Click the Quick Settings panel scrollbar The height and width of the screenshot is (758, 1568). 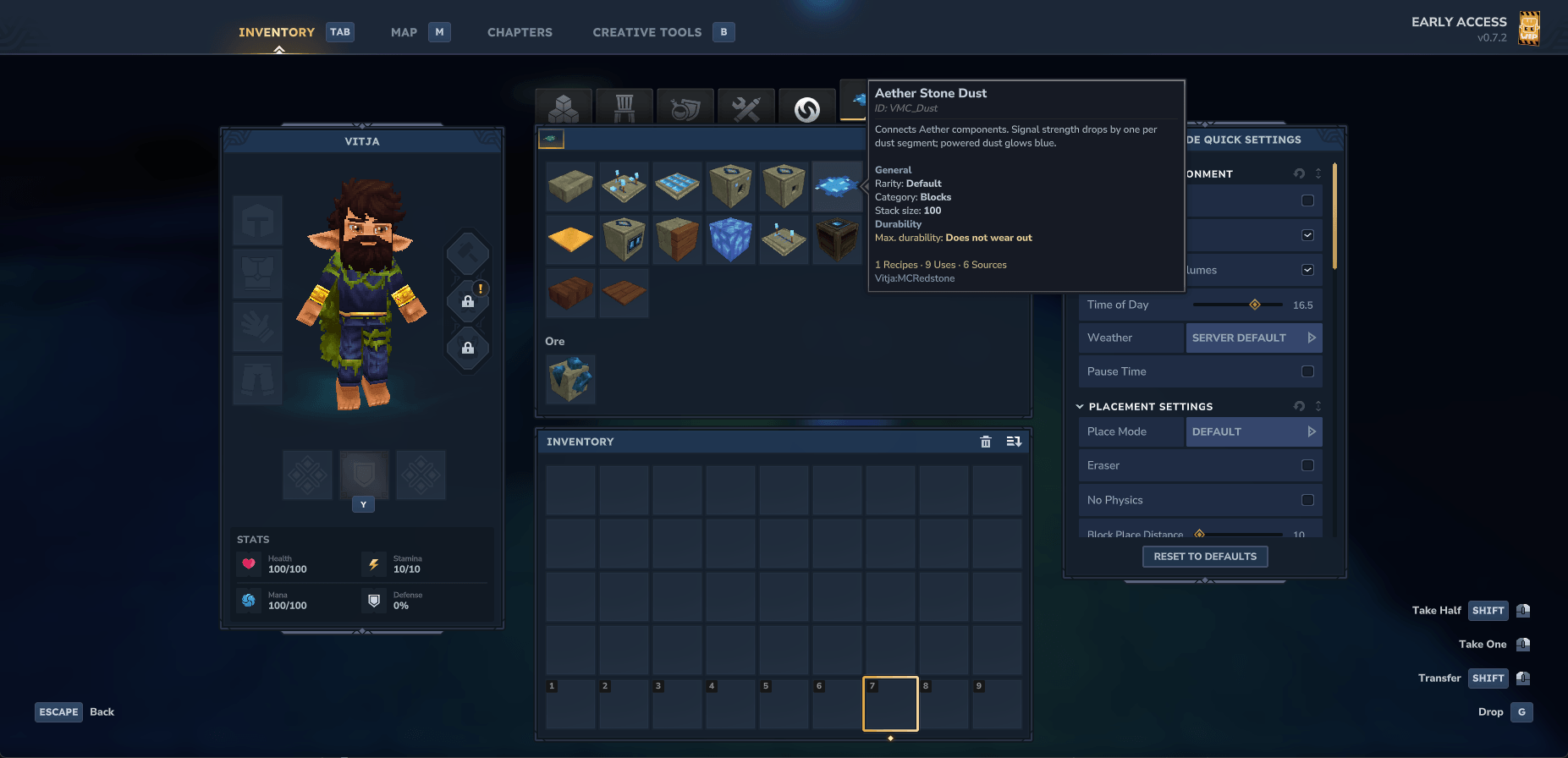[x=1334, y=216]
